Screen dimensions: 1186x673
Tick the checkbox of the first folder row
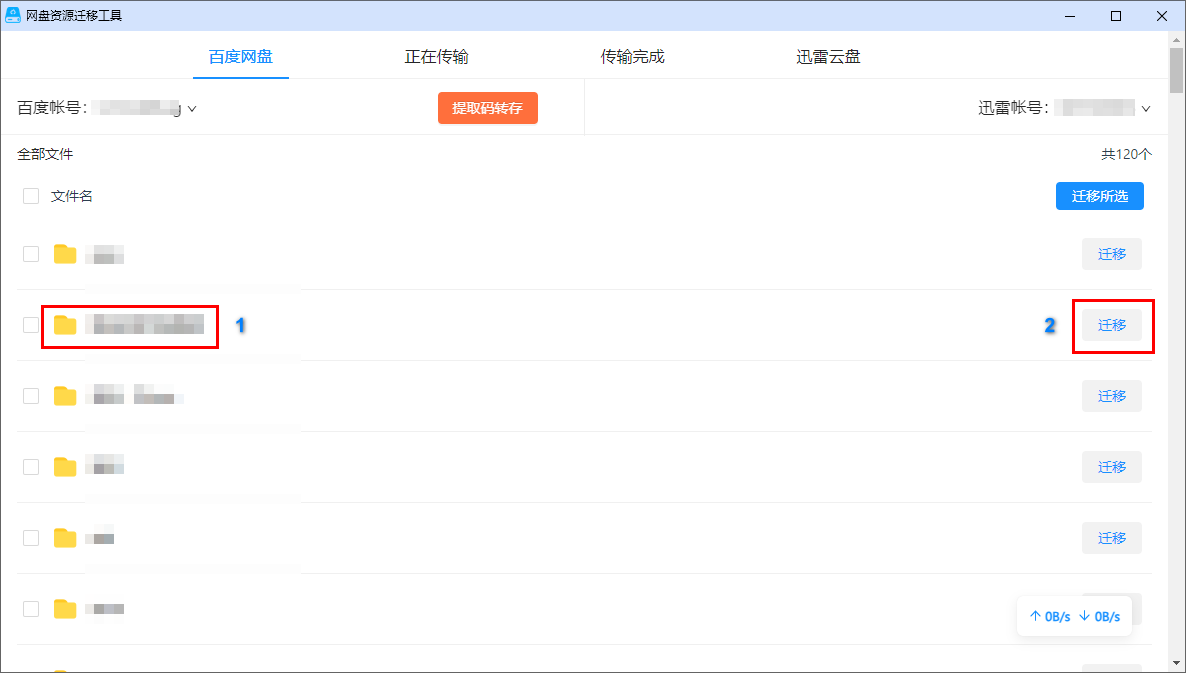pos(31,254)
